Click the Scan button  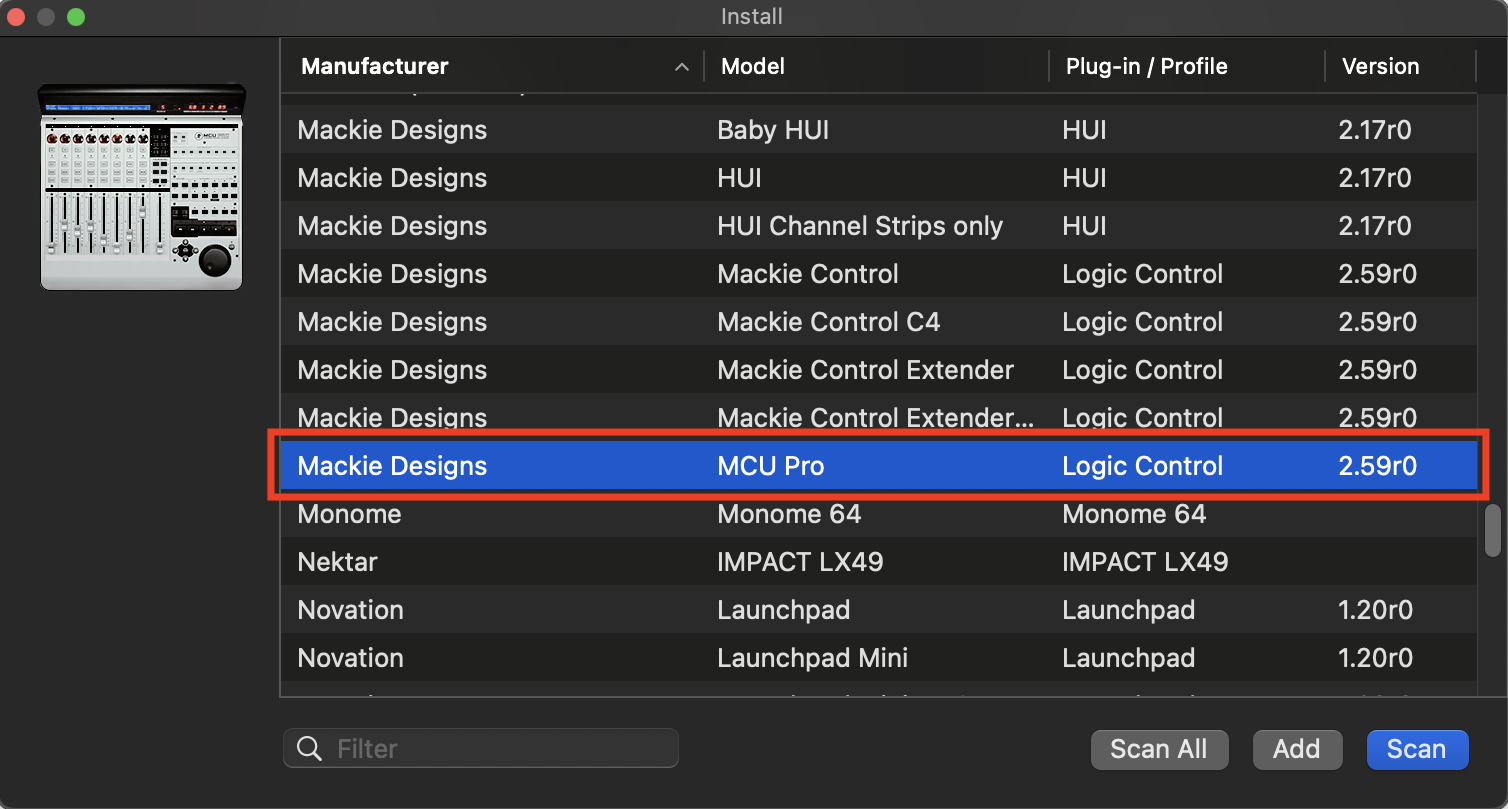(1417, 749)
